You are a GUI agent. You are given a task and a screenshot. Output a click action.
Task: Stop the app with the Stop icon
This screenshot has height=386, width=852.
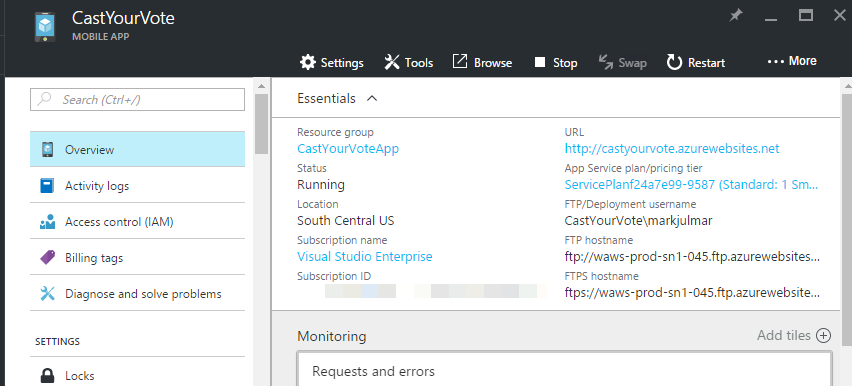coord(540,63)
